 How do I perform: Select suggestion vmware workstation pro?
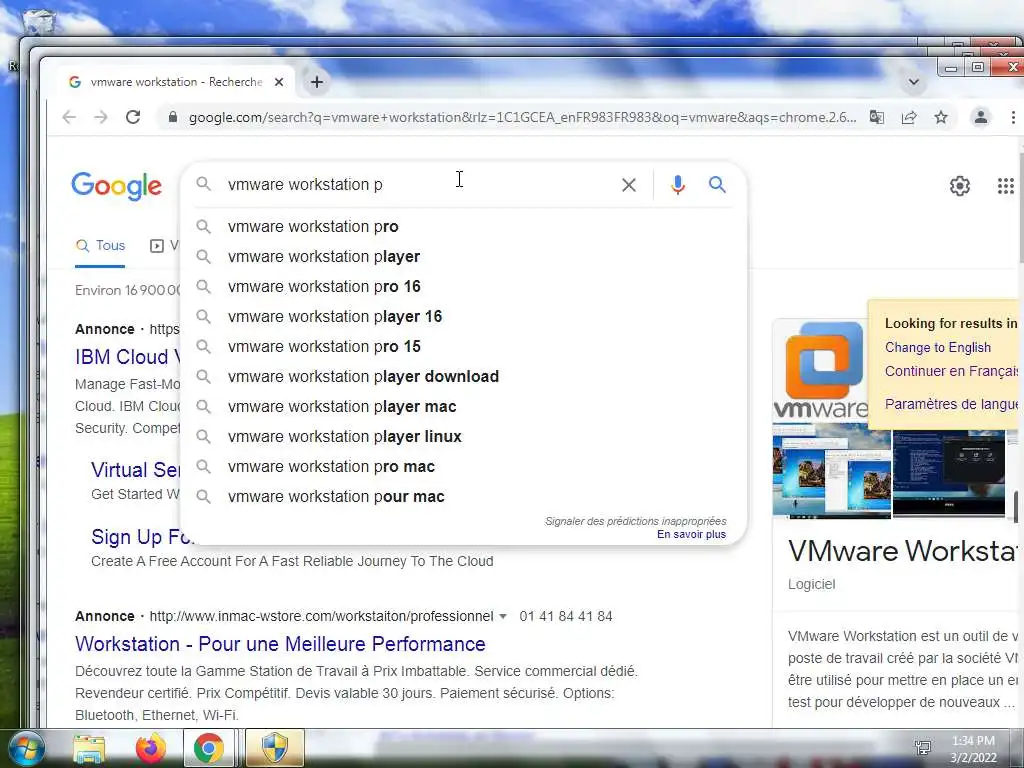click(x=464, y=227)
